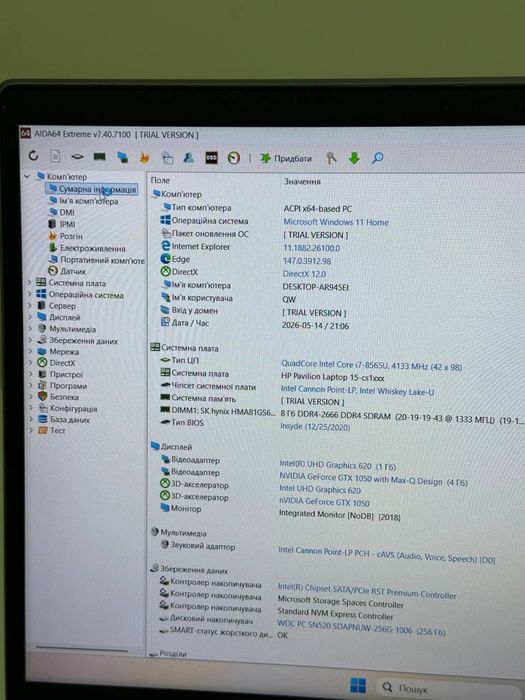
Task: Expand the Операційна система tree node
Action: coord(30,294)
